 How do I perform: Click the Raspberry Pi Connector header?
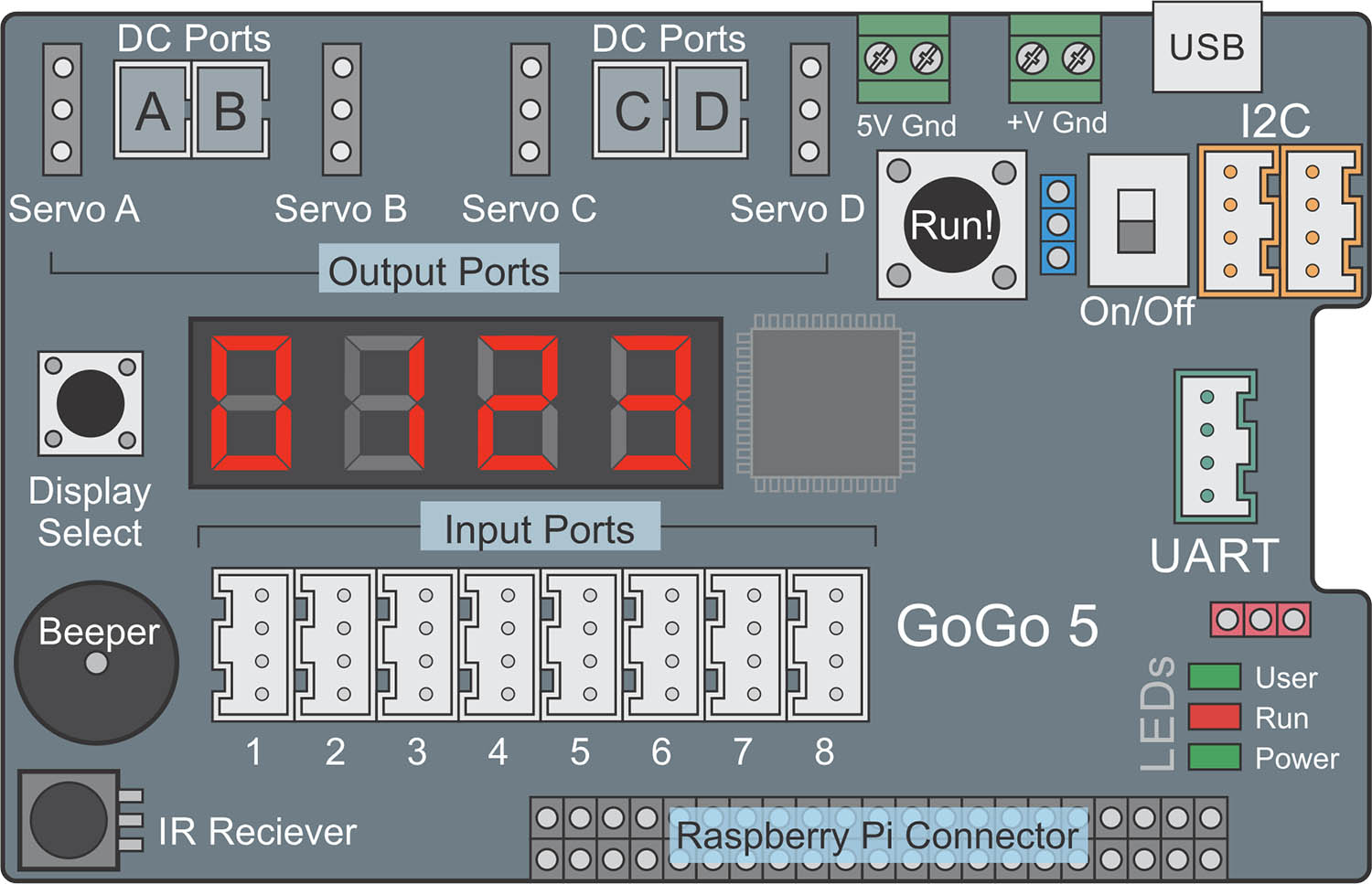coord(878,836)
